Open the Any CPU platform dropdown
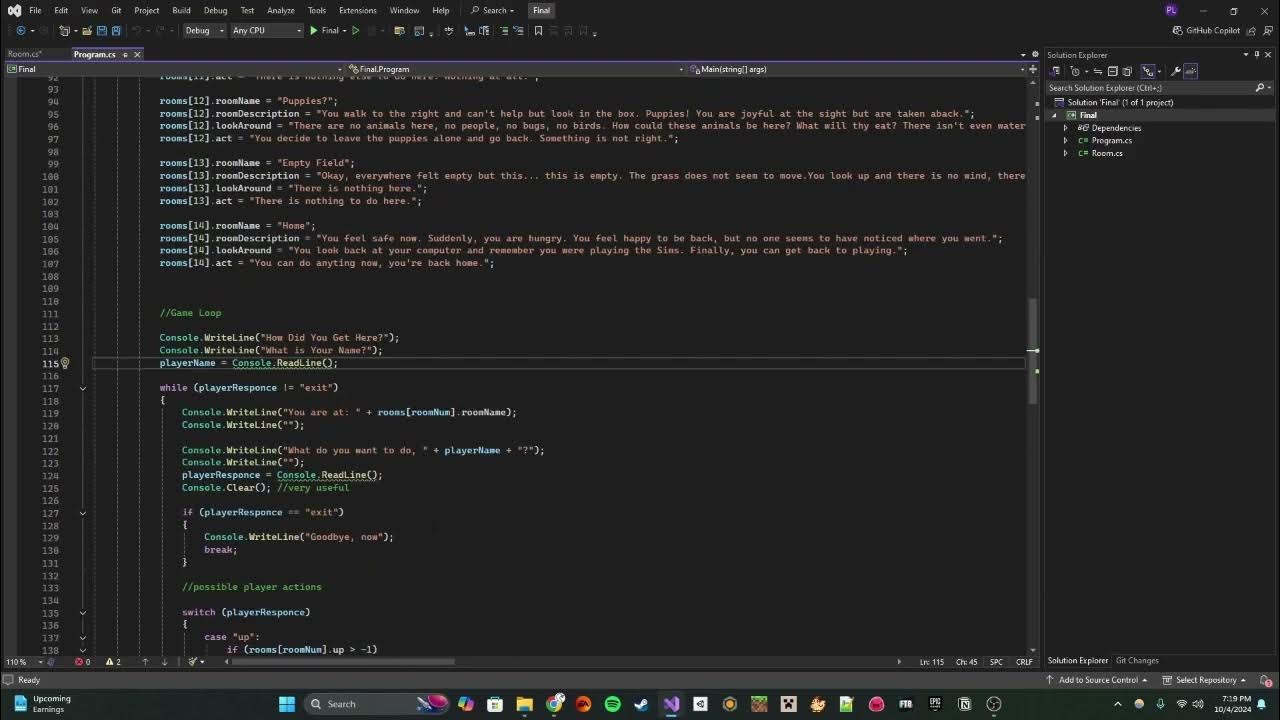The width and height of the screenshot is (1280, 720). [266, 30]
